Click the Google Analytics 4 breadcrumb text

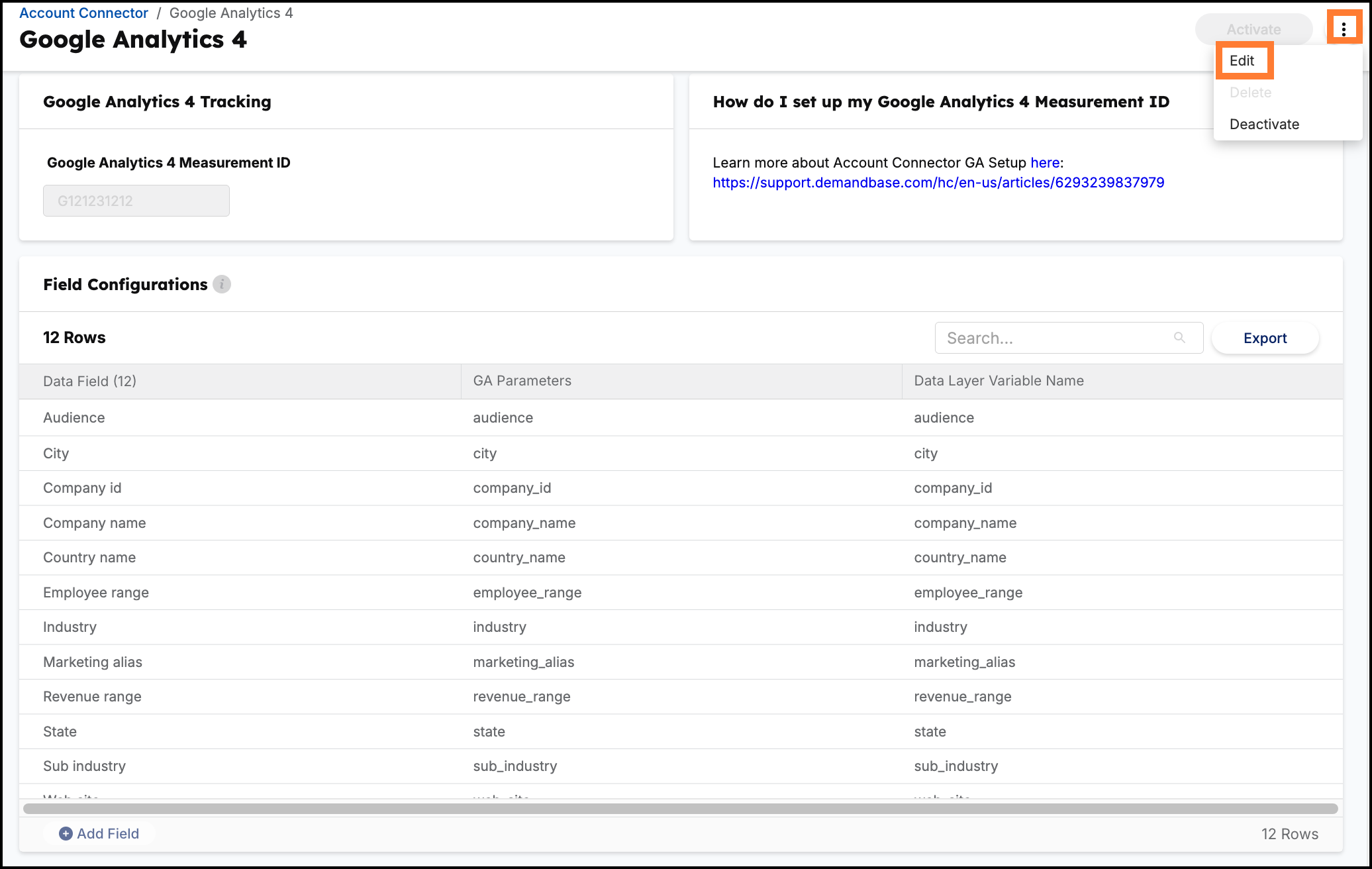[x=230, y=13]
